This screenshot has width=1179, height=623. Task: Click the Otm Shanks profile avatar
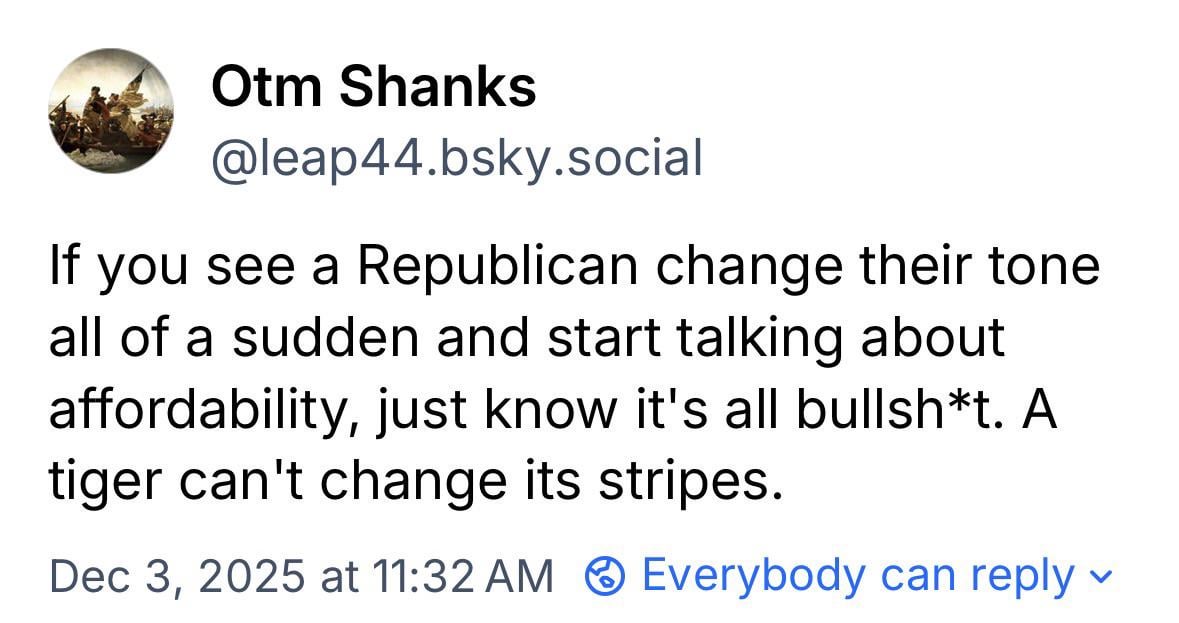pos(112,112)
